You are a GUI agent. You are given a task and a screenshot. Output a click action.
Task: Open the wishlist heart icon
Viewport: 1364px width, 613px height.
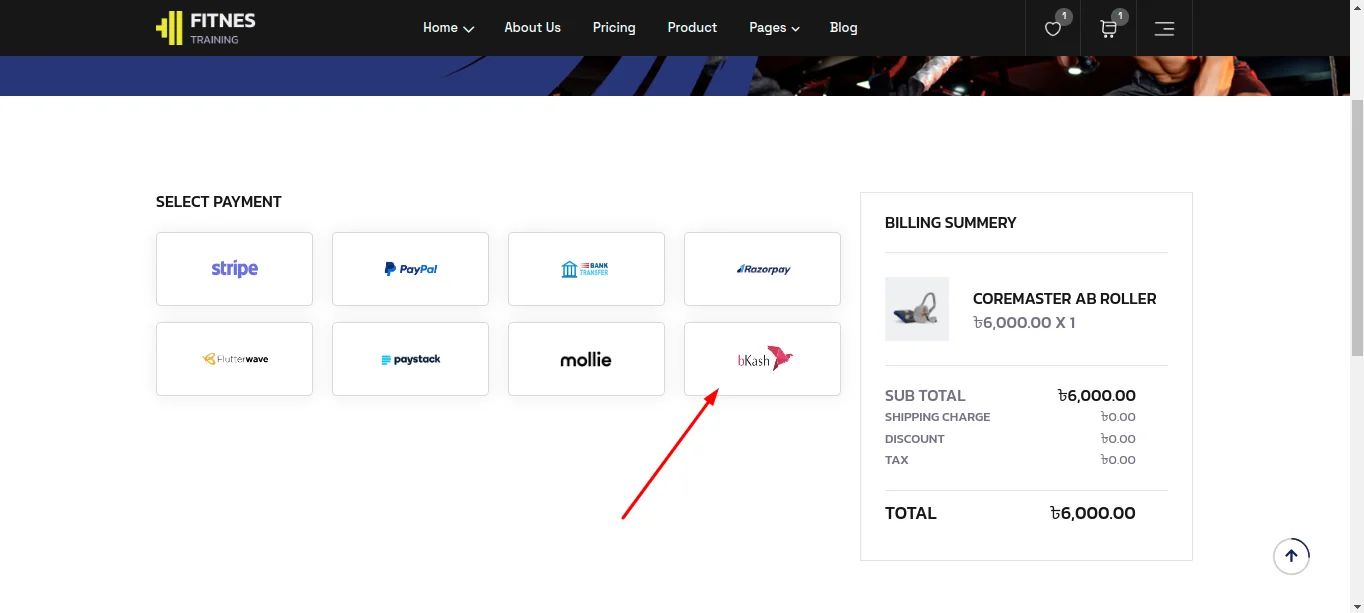(1053, 28)
